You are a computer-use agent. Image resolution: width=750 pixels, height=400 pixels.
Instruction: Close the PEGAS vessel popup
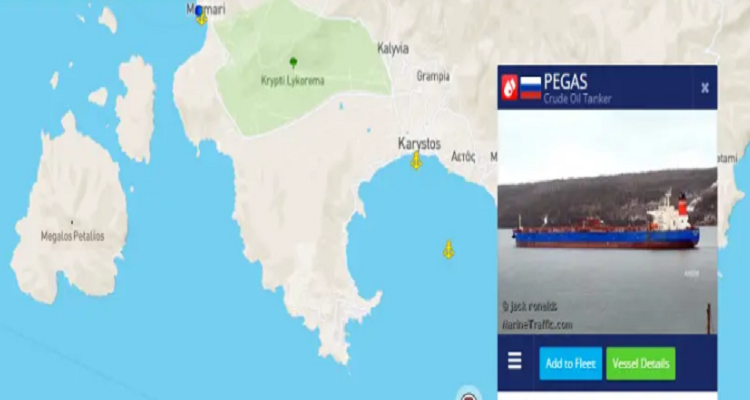[705, 88]
